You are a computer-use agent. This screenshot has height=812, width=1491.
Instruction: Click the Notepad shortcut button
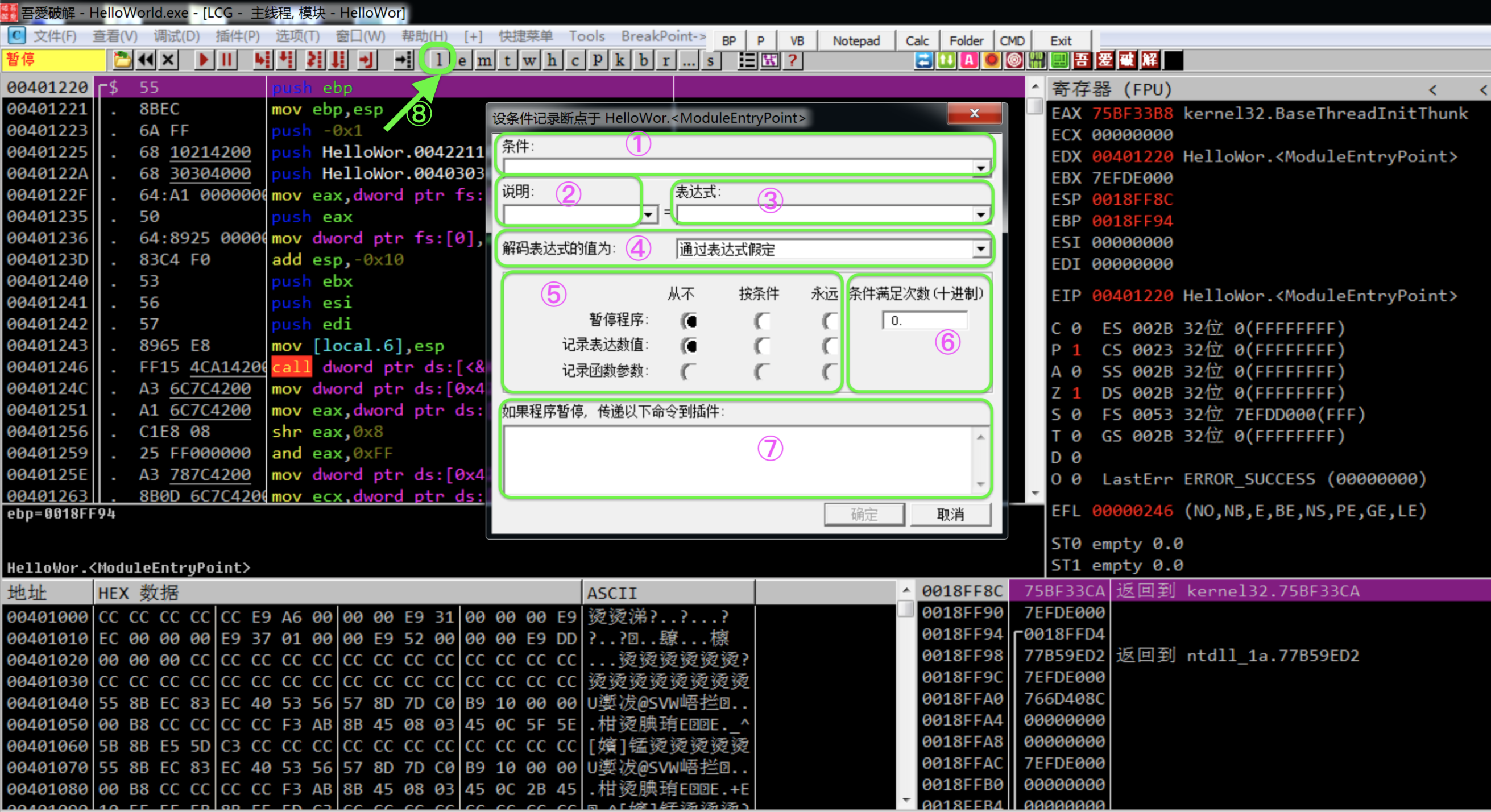[856, 41]
